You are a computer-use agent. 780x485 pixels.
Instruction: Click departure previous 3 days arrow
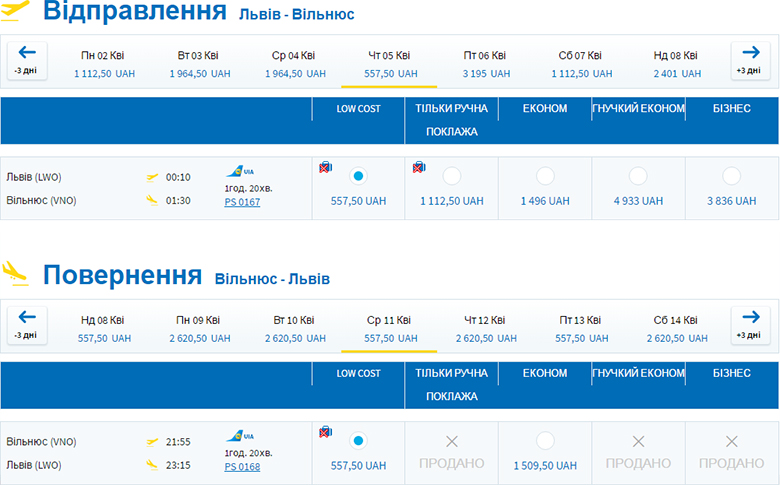coord(26,60)
